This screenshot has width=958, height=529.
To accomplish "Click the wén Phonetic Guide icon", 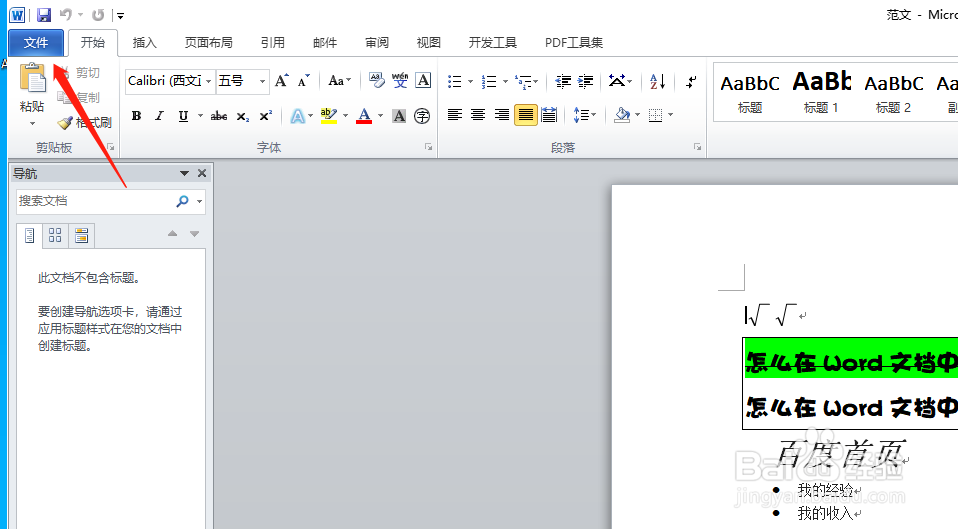I will pyautogui.click(x=400, y=81).
